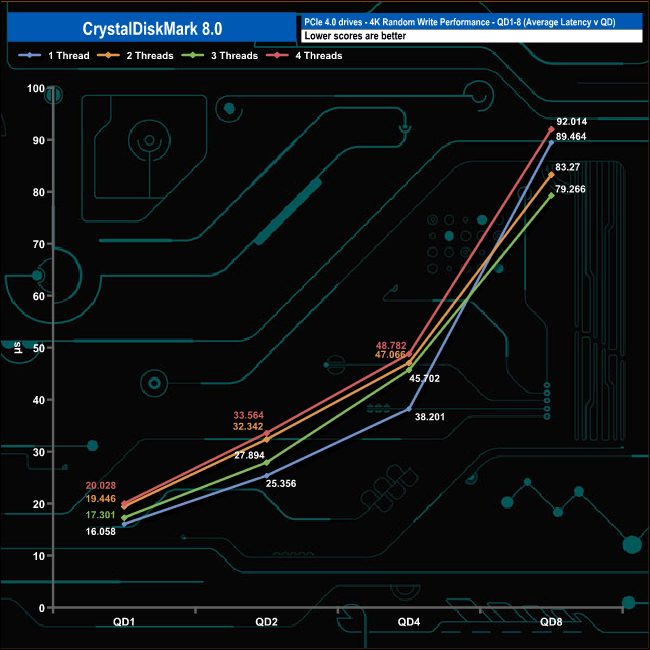Click the QD8 axis label

pos(551,622)
